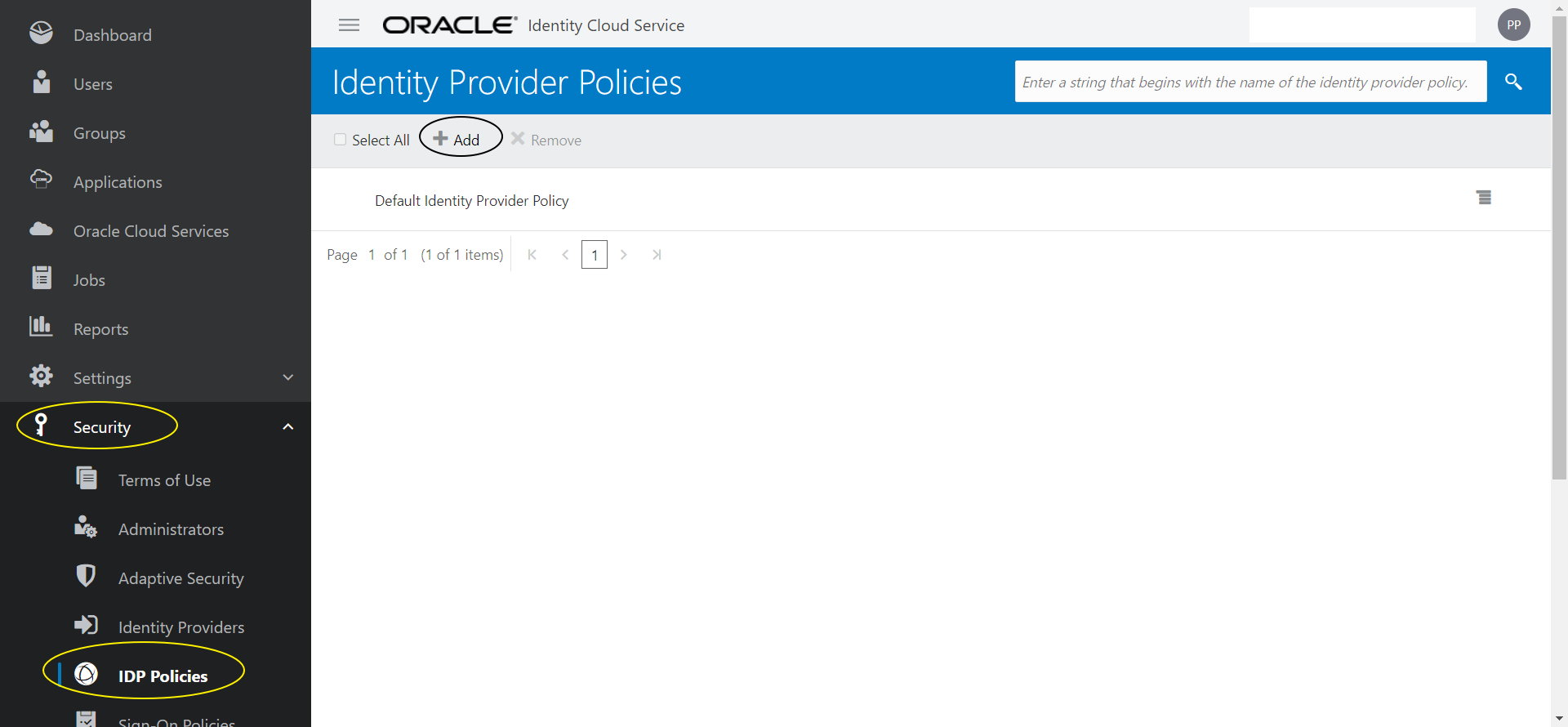Check the Select All checkbox
The width and height of the screenshot is (1568, 727).
point(340,140)
